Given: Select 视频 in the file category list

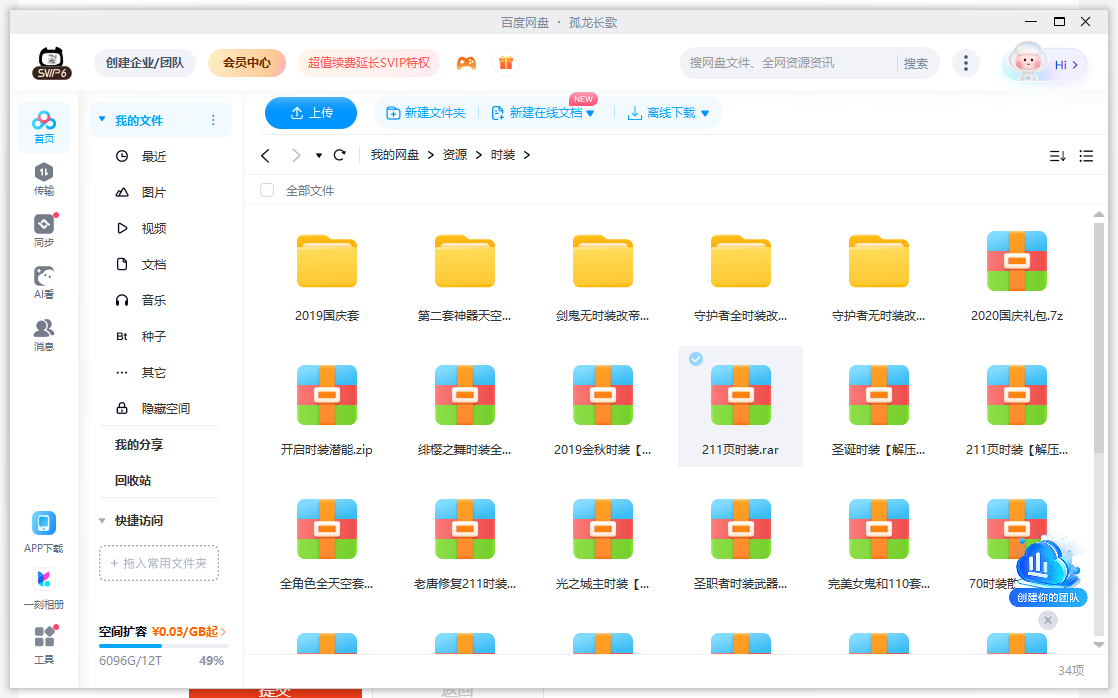Looking at the screenshot, I should tap(154, 229).
